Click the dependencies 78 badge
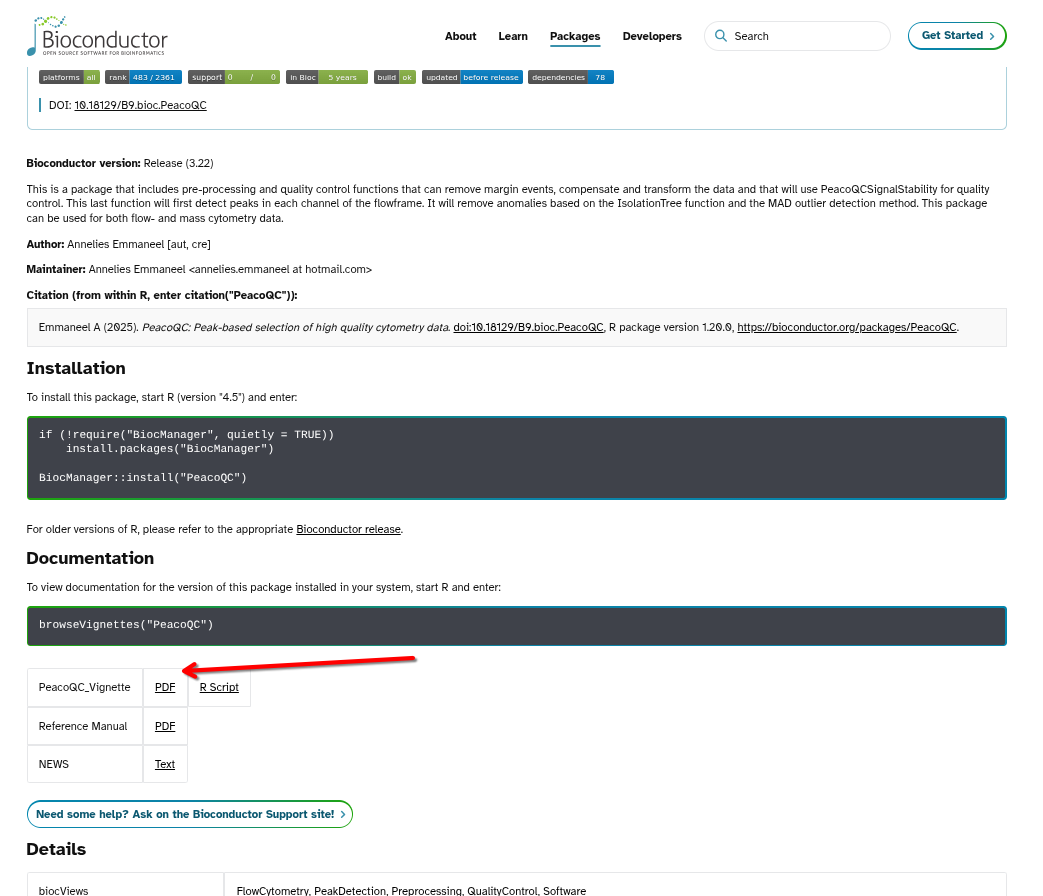Screen dimensions: 1043x896 570,77
